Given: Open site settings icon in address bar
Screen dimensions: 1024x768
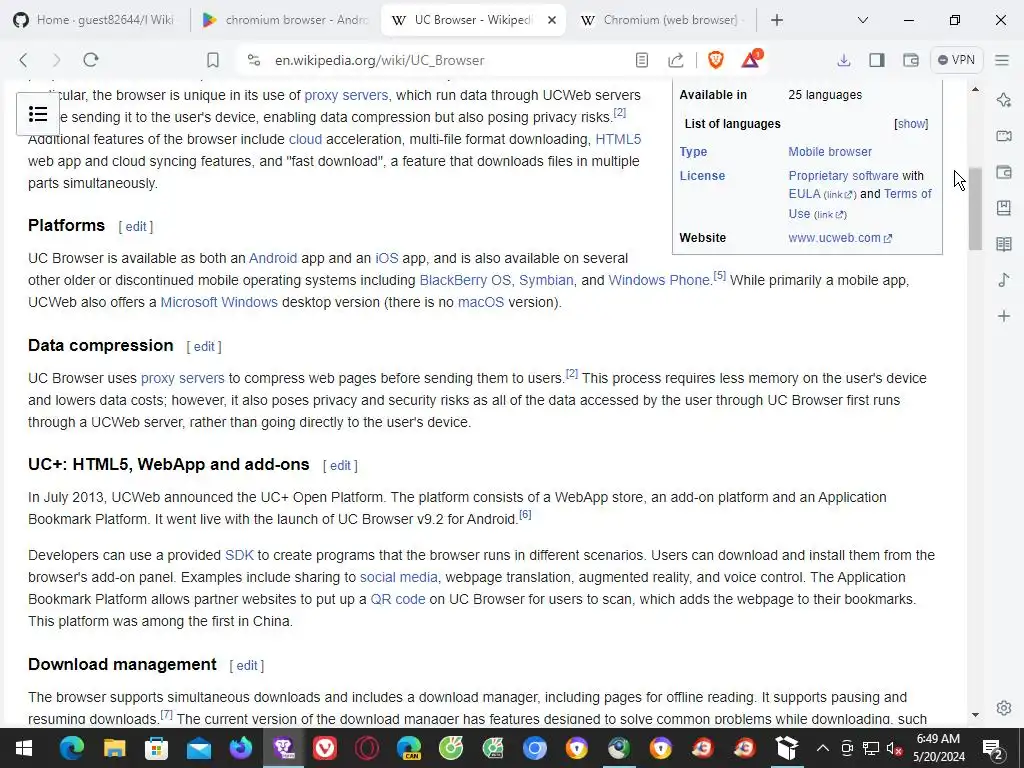Looking at the screenshot, I should 254,60.
